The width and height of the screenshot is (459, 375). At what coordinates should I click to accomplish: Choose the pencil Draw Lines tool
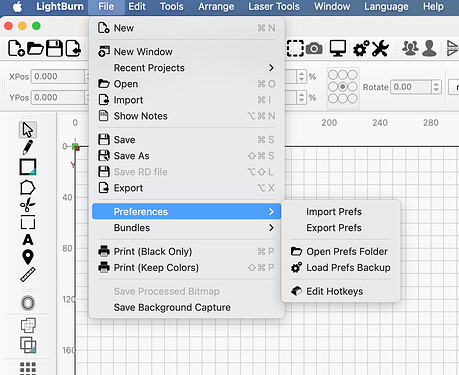coord(28,147)
